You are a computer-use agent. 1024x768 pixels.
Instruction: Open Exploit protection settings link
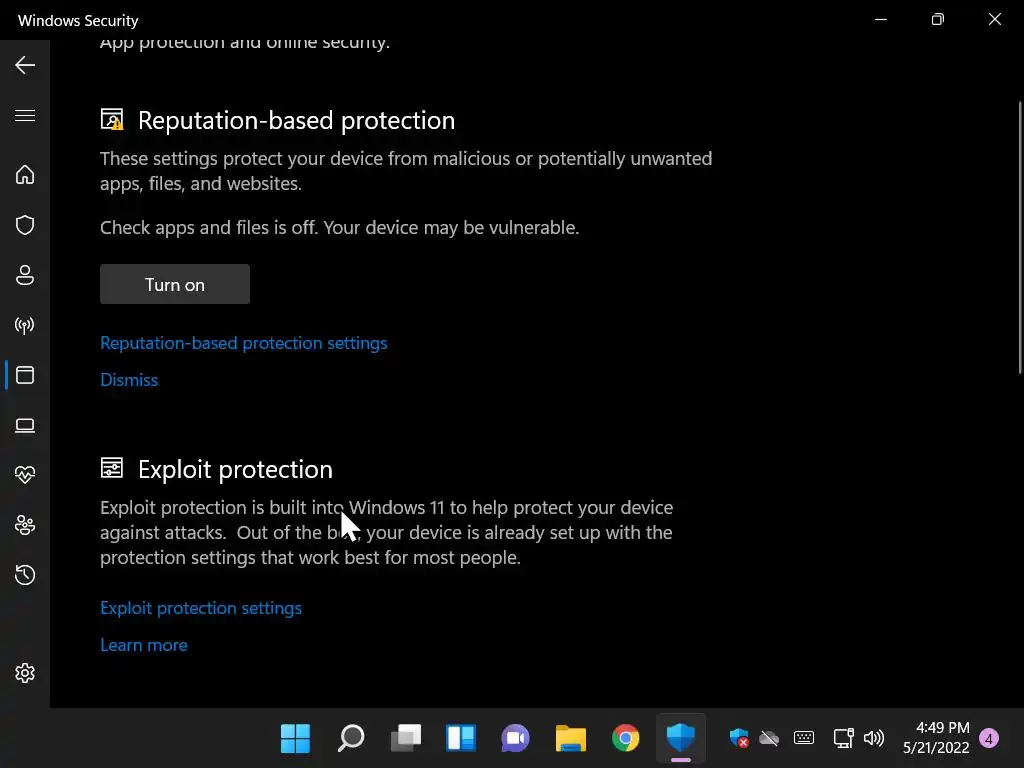coord(201,608)
